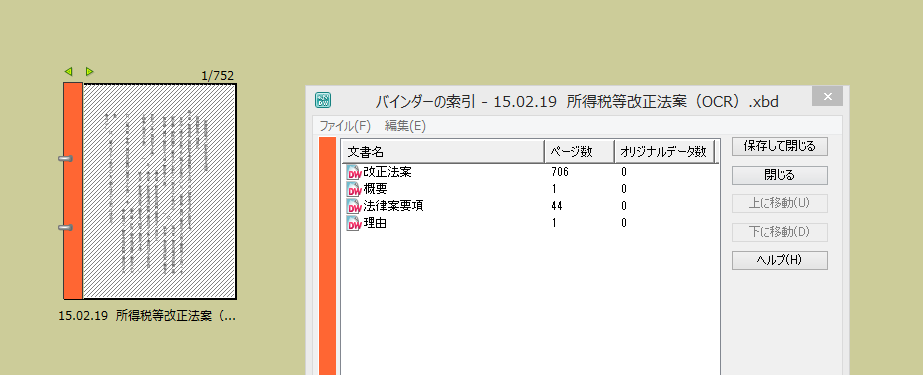This screenshot has width=923, height=375.
Task: Click the green next-page arrow above the binder
Action: tap(89, 71)
